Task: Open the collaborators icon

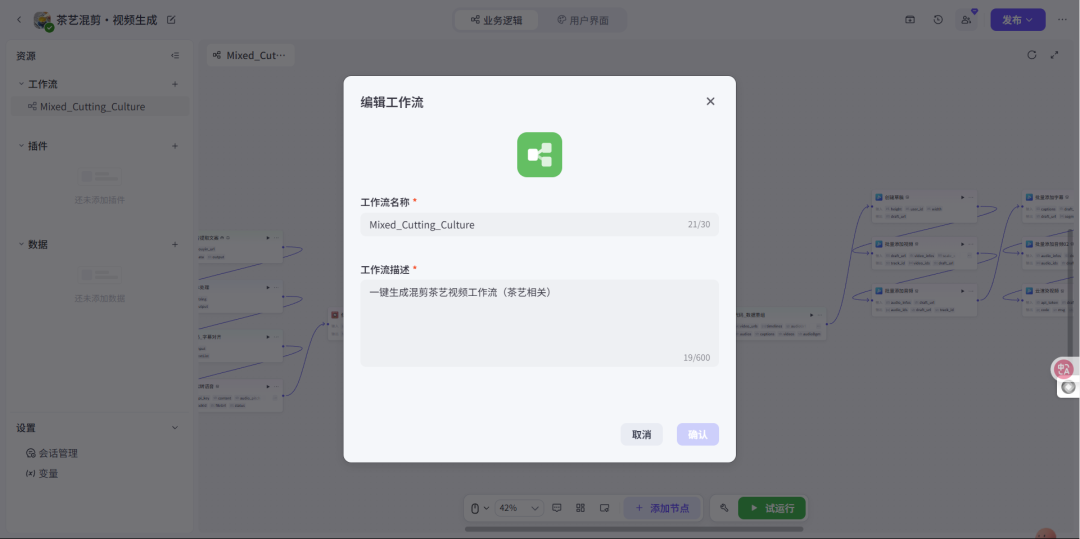Action: [966, 20]
